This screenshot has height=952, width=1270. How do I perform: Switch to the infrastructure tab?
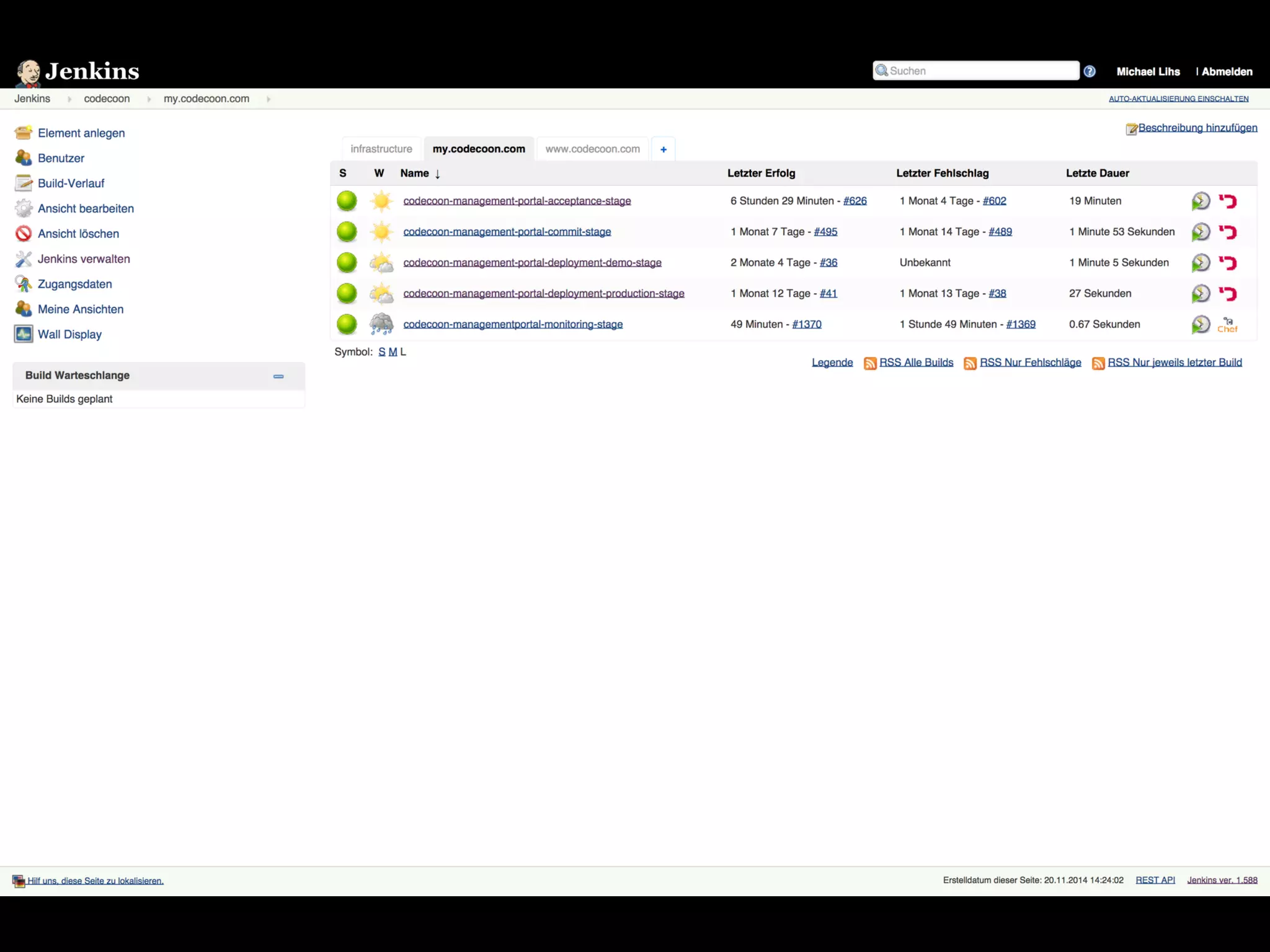tap(381, 149)
